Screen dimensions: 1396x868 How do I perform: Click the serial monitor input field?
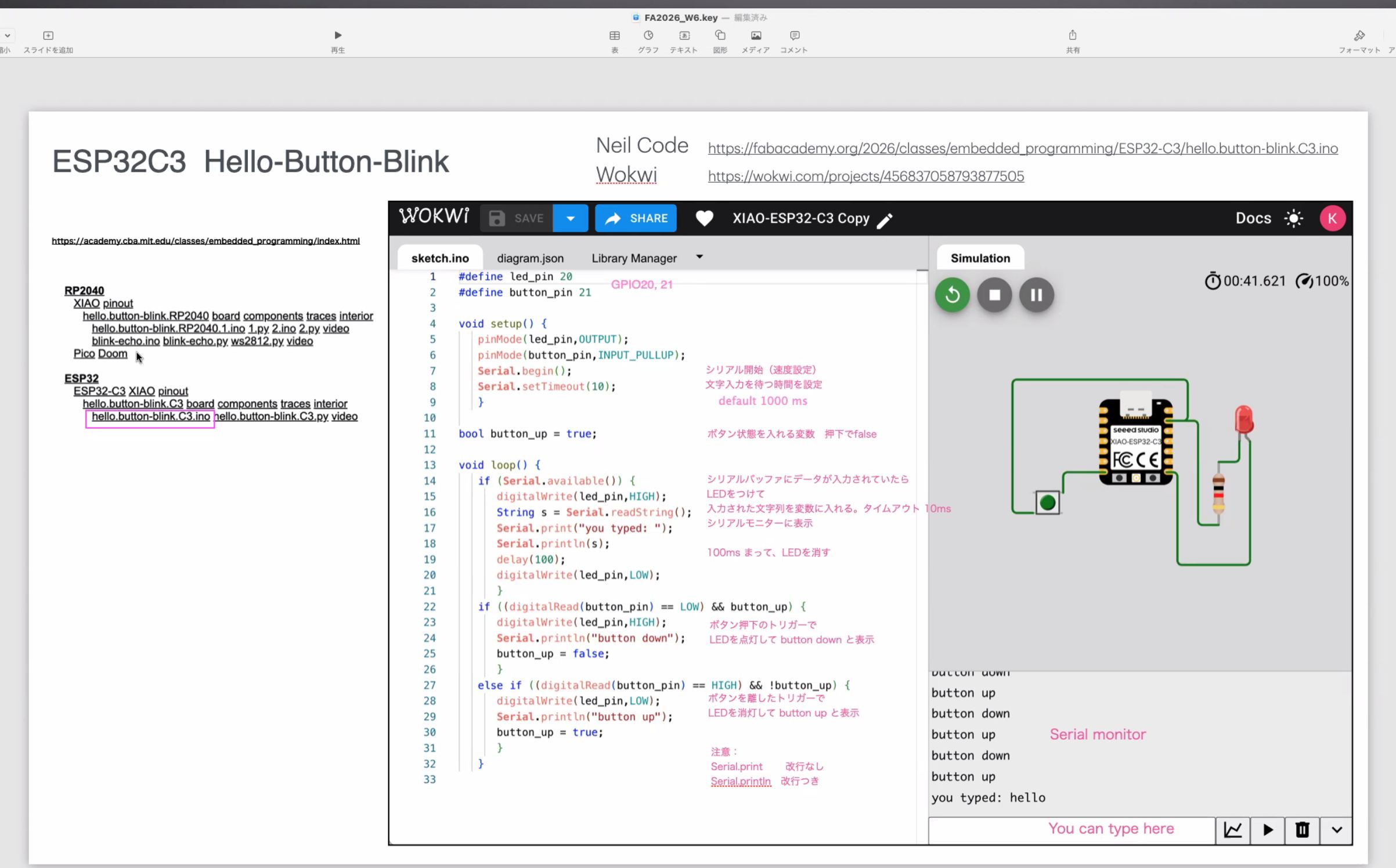pyautogui.click(x=1070, y=830)
